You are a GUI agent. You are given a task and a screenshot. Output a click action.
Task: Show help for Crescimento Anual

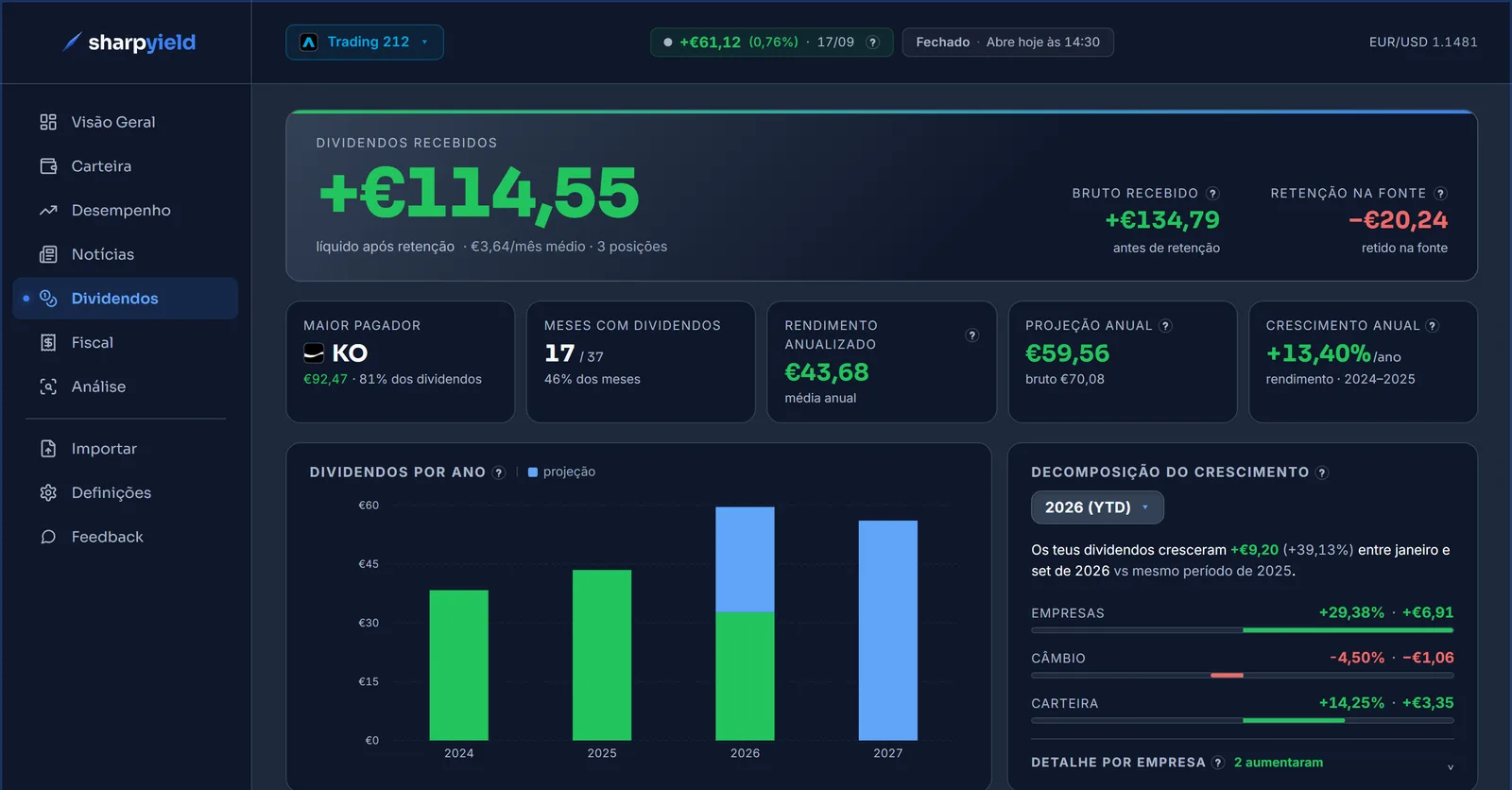tap(1433, 326)
